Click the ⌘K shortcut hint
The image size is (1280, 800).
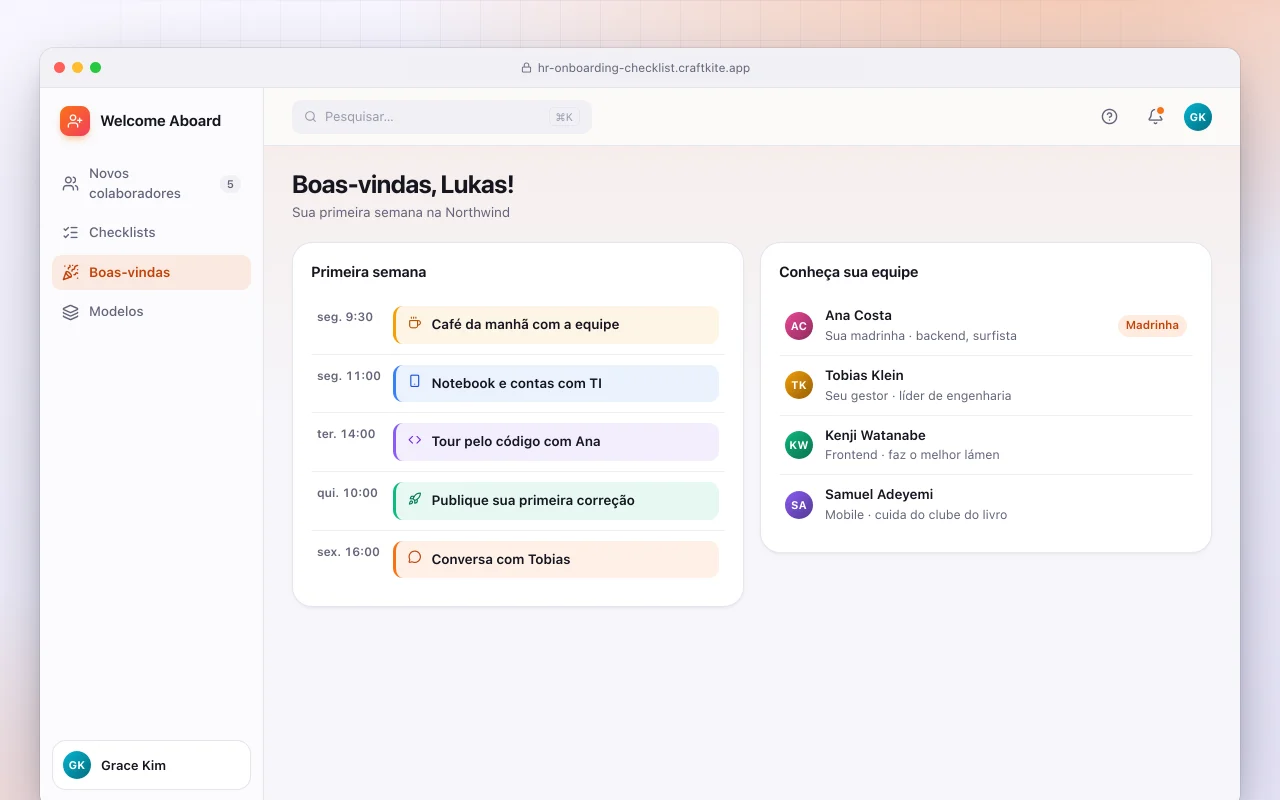click(x=564, y=117)
